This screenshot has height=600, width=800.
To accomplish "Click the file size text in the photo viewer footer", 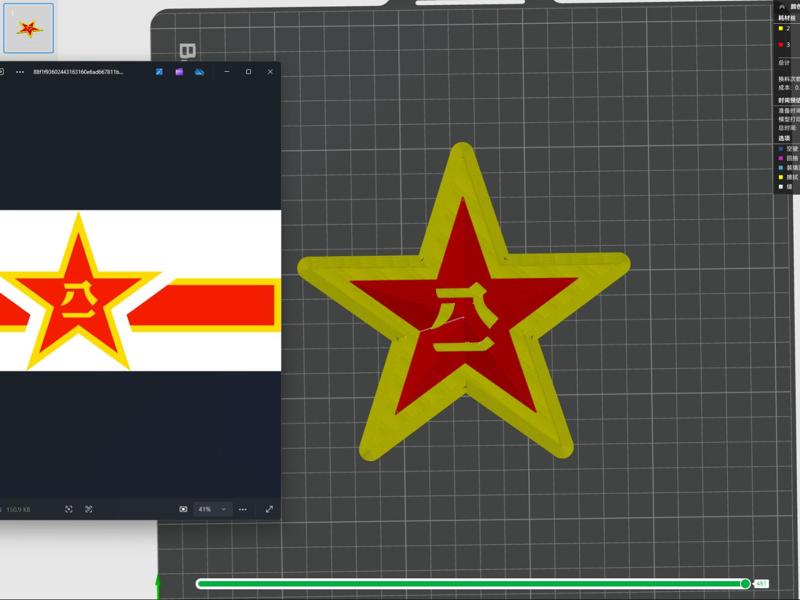I will 18,509.
